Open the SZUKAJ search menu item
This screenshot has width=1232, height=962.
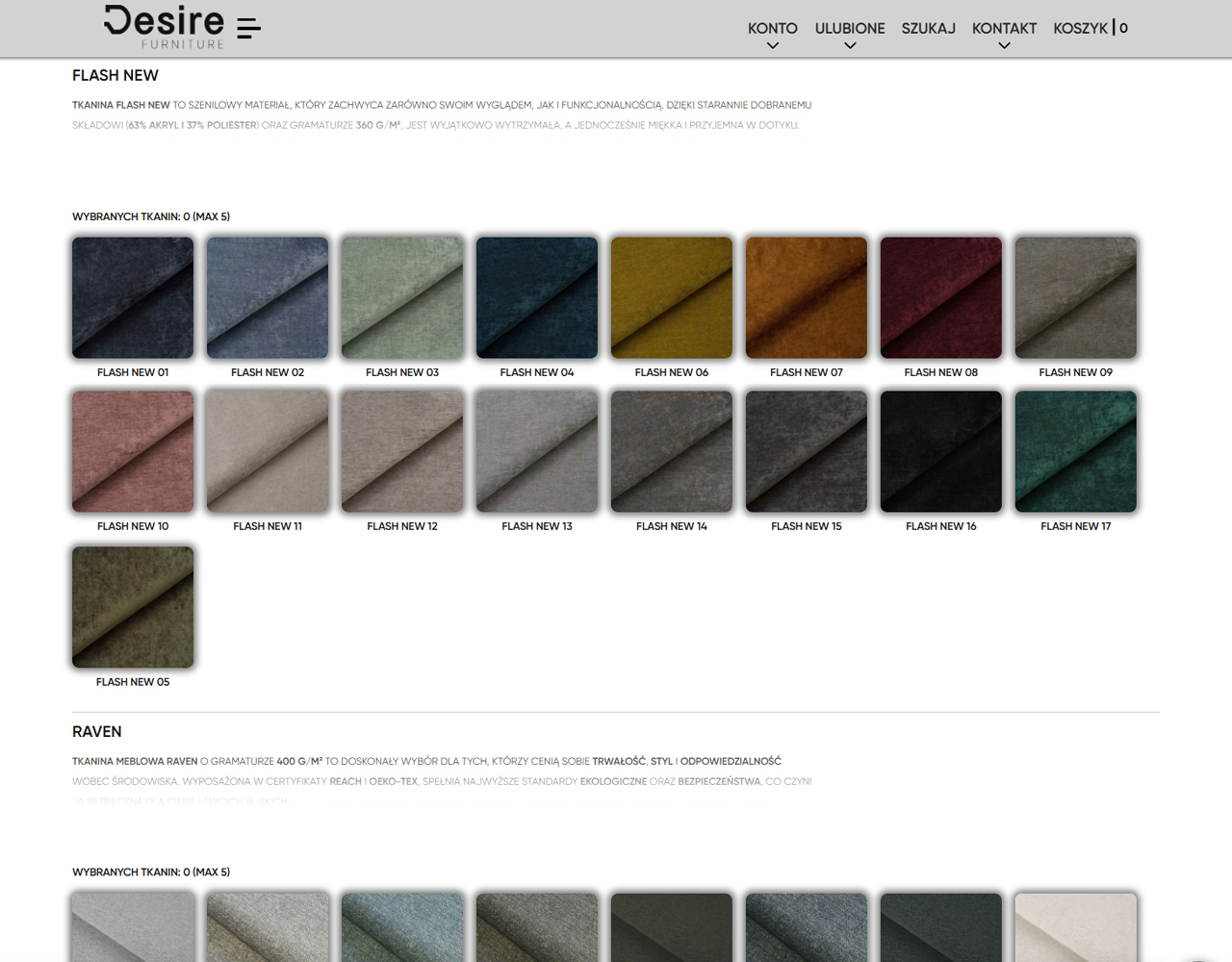coord(928,28)
